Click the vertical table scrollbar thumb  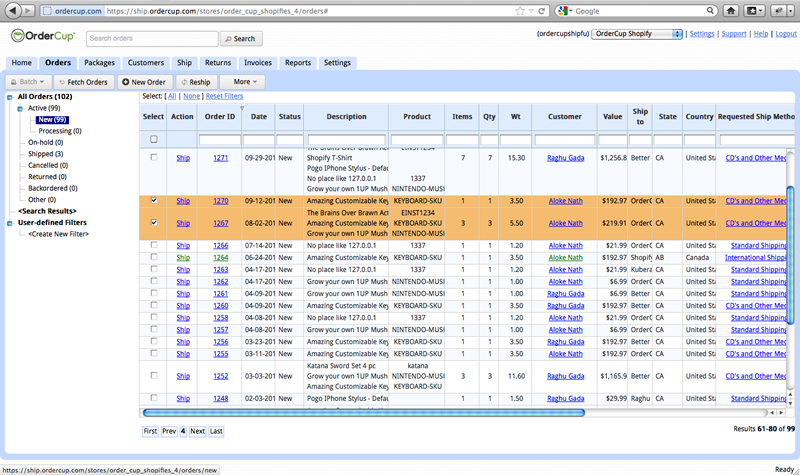pos(790,255)
